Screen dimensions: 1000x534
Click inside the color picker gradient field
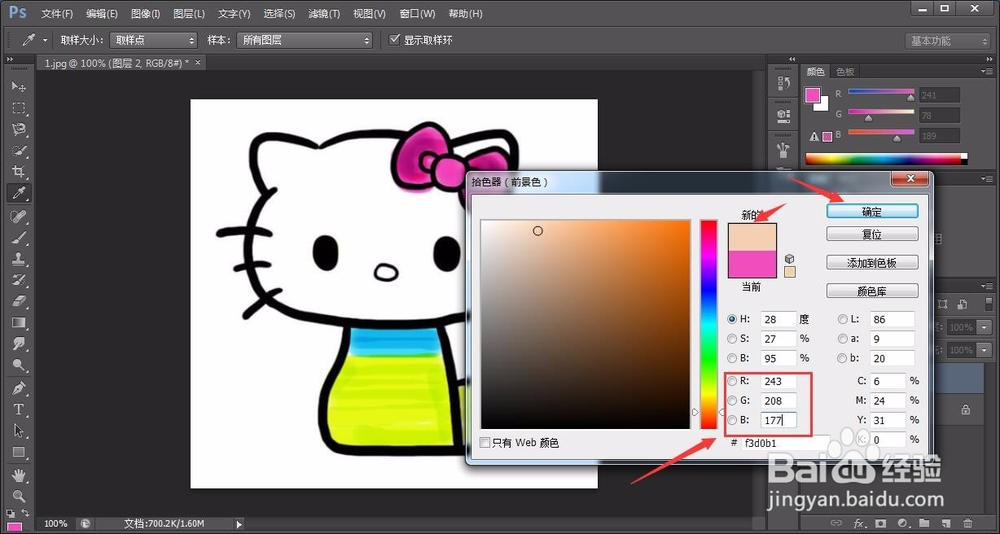(x=585, y=324)
